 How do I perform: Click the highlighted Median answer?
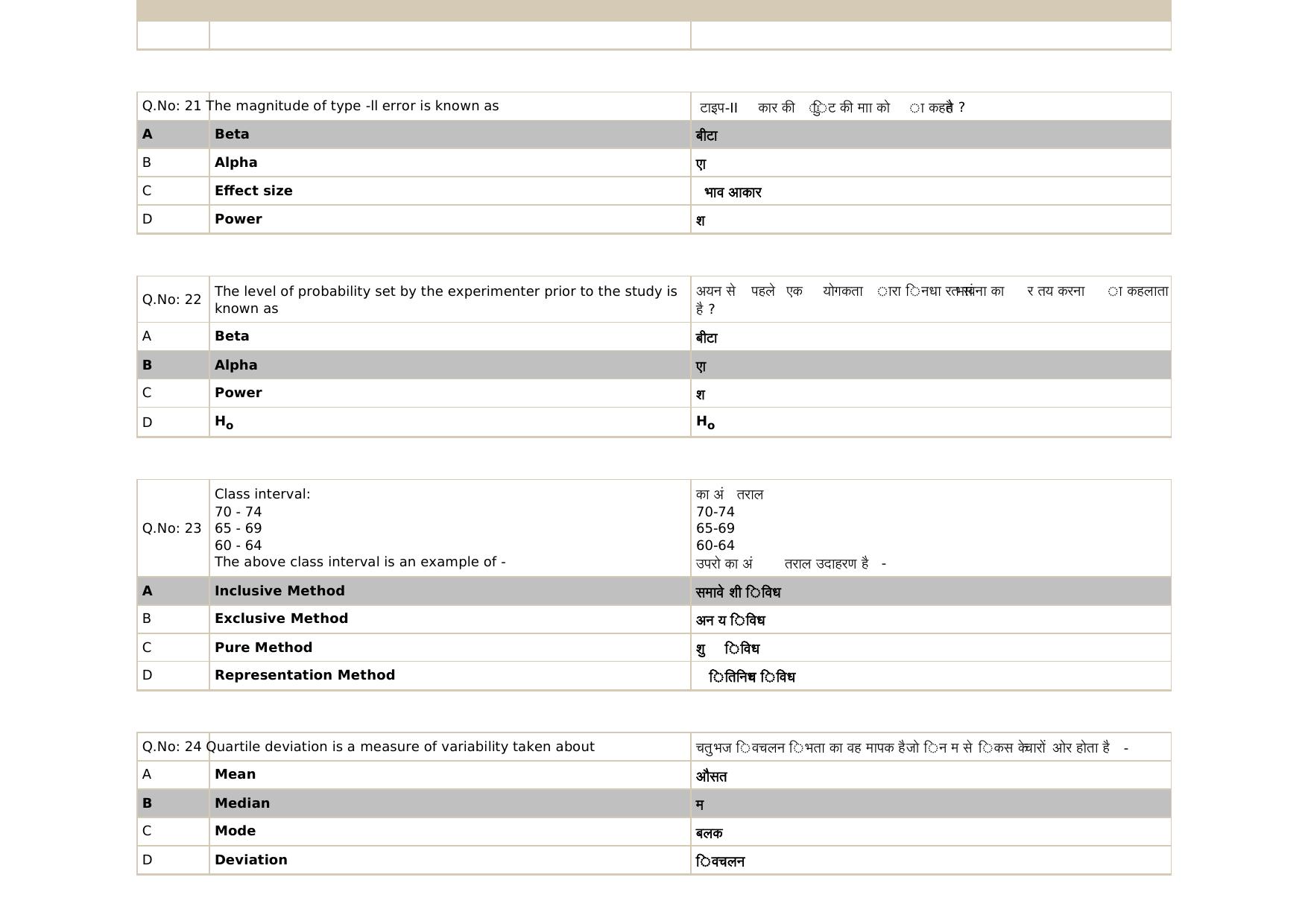point(242,803)
